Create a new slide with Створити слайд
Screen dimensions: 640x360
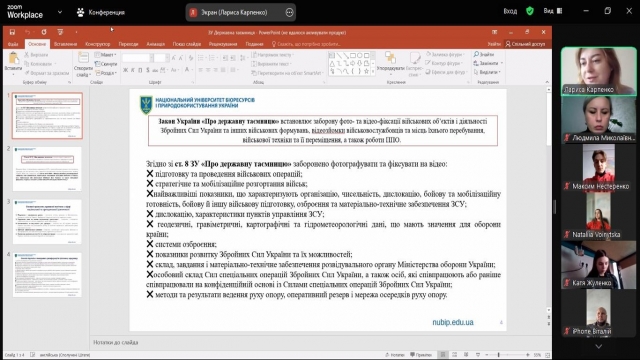(83, 64)
